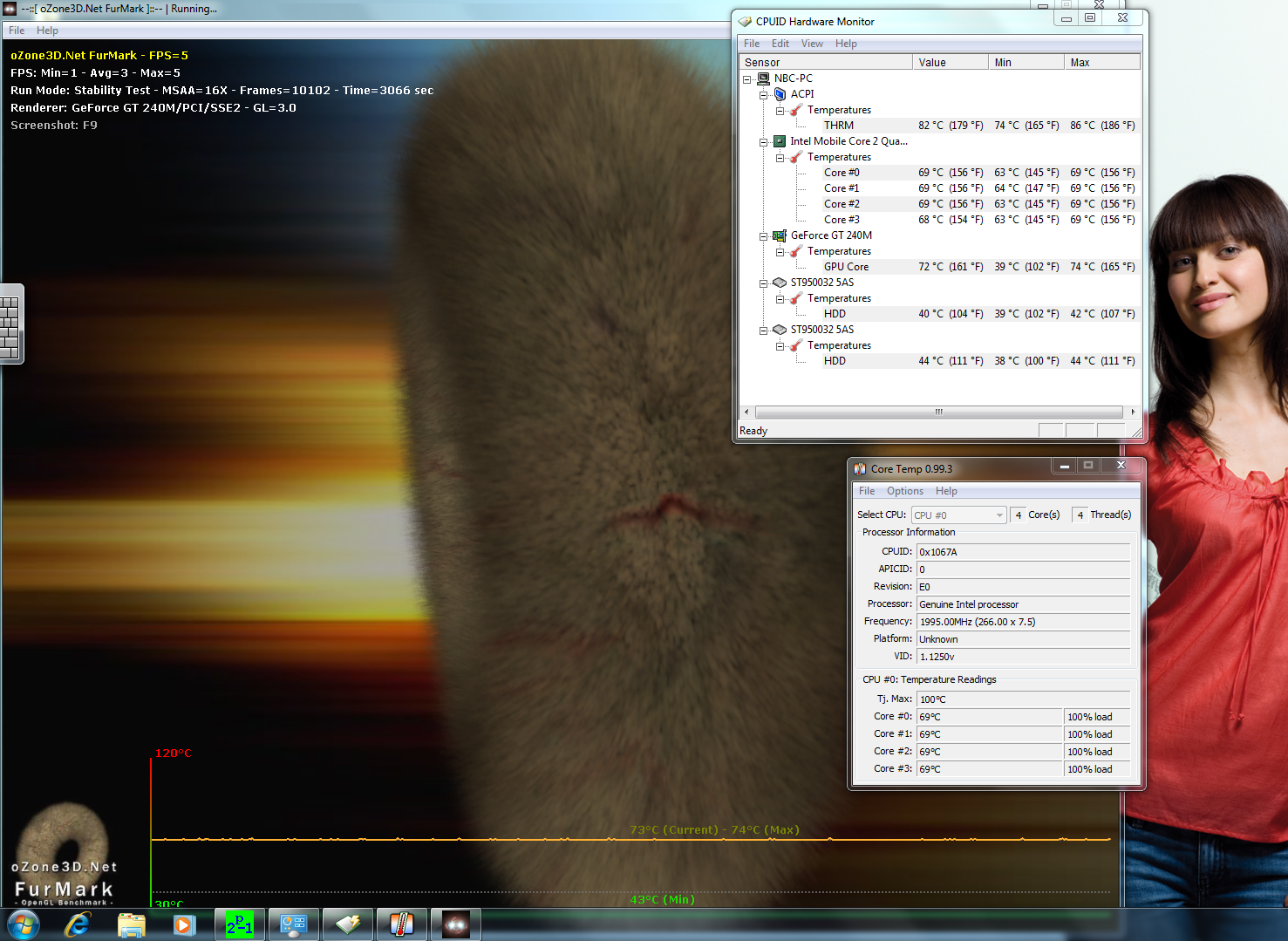
Task: Click the VID value 1.1250v
Action: coord(1024,657)
